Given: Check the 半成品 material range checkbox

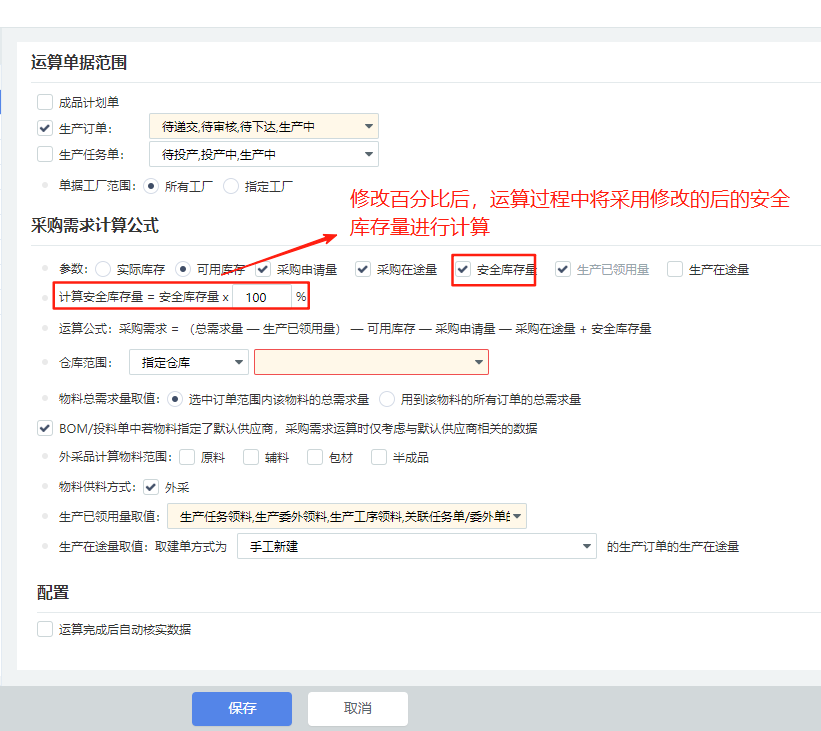Looking at the screenshot, I should 379,457.
